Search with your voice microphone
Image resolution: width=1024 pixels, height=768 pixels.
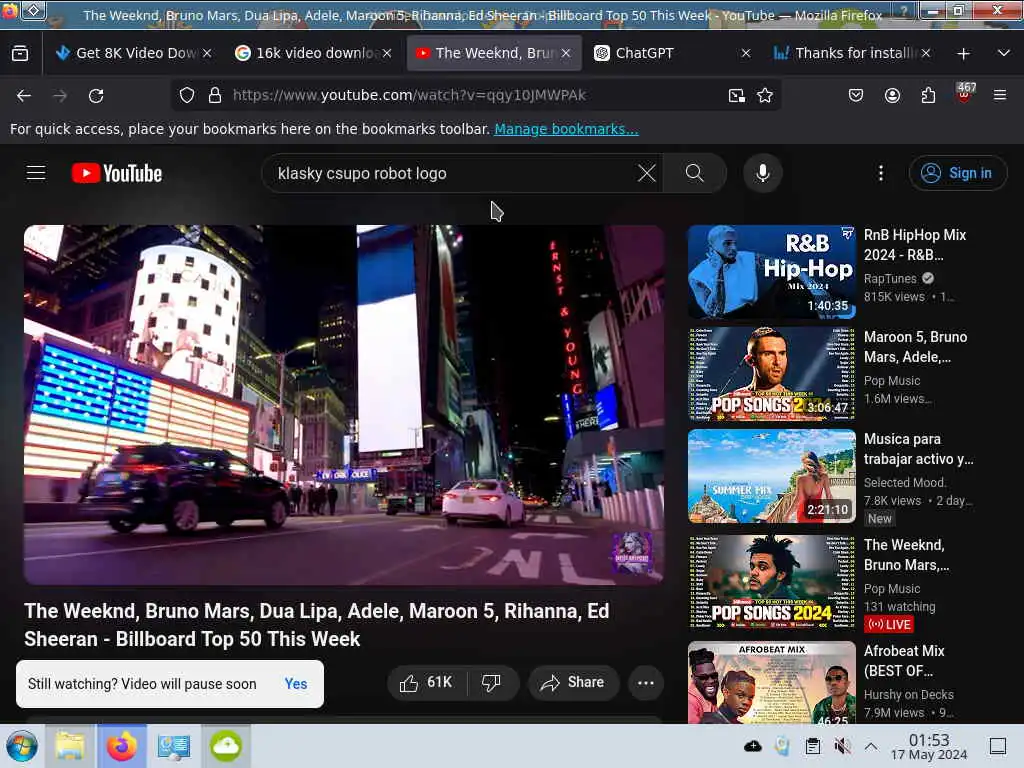762,173
